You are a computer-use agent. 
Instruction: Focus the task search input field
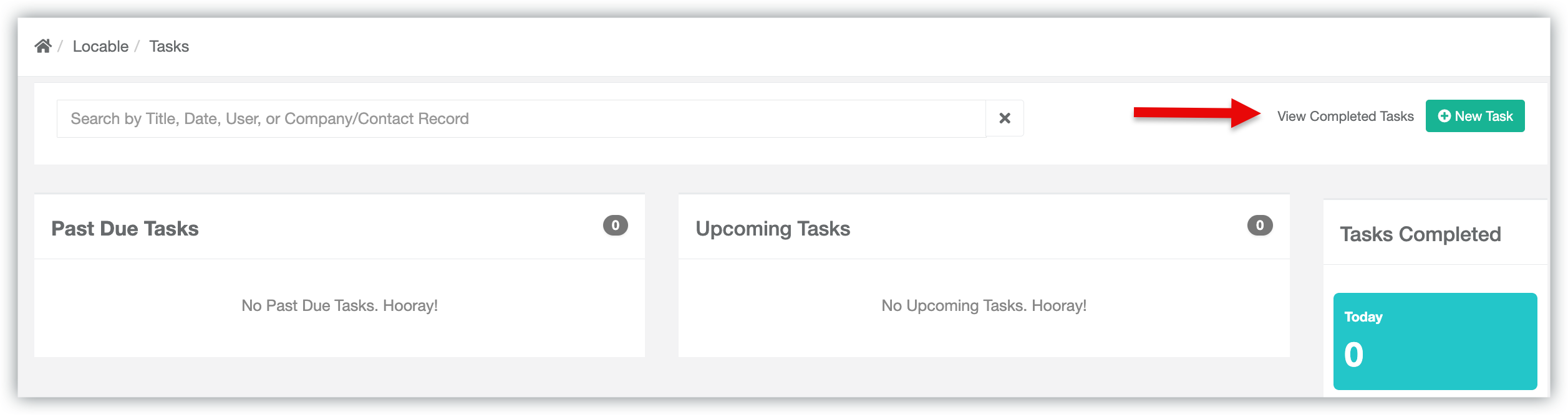521,118
